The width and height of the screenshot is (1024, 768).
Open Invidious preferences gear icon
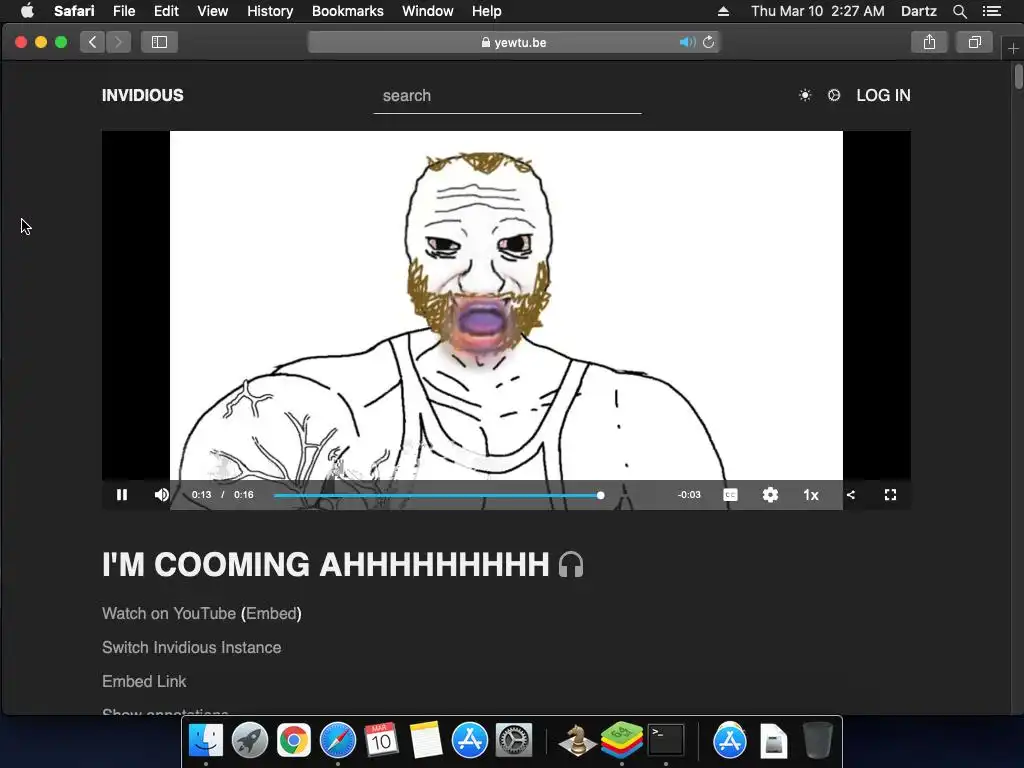(834, 95)
